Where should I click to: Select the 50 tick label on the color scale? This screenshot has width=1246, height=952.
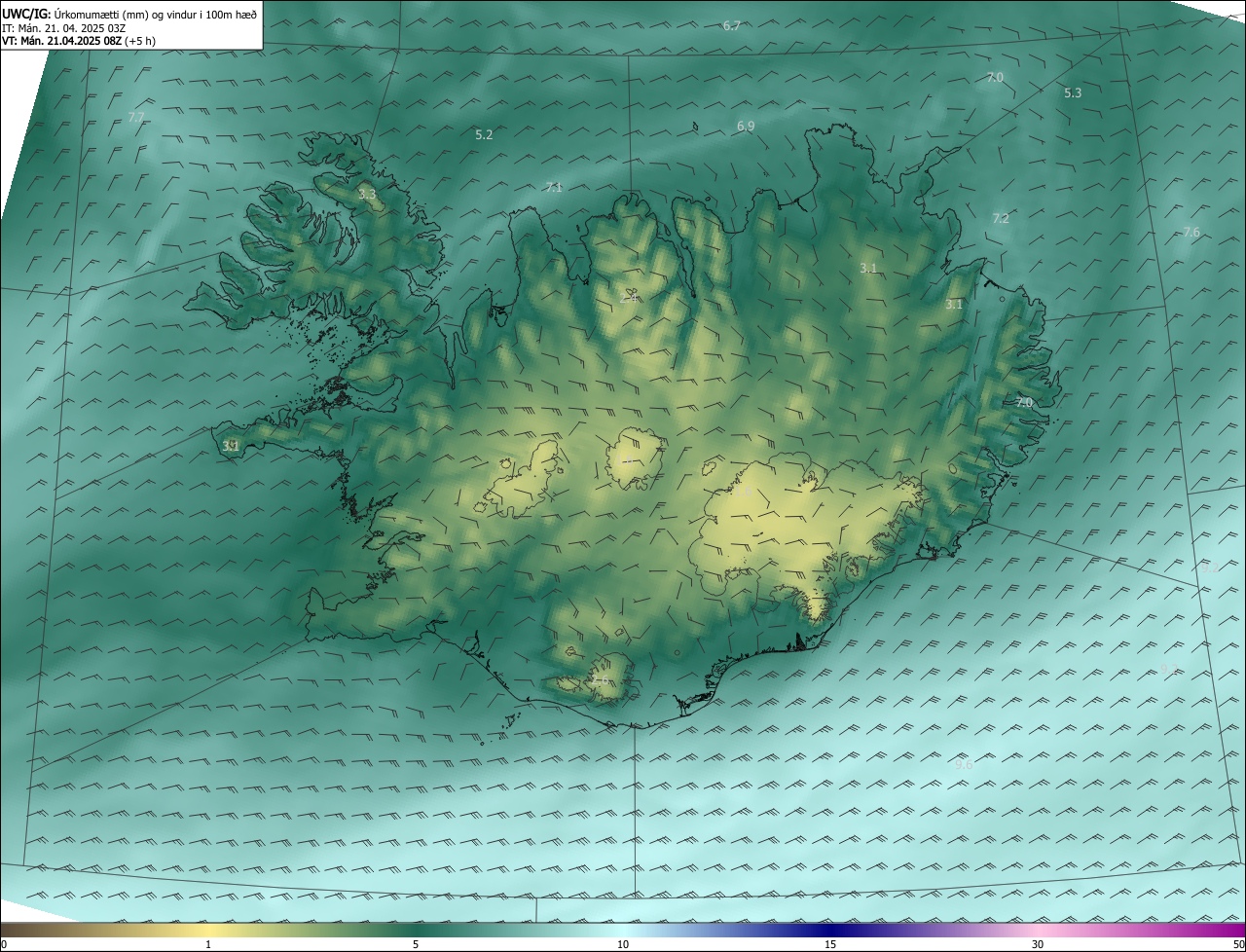pos(1238,944)
